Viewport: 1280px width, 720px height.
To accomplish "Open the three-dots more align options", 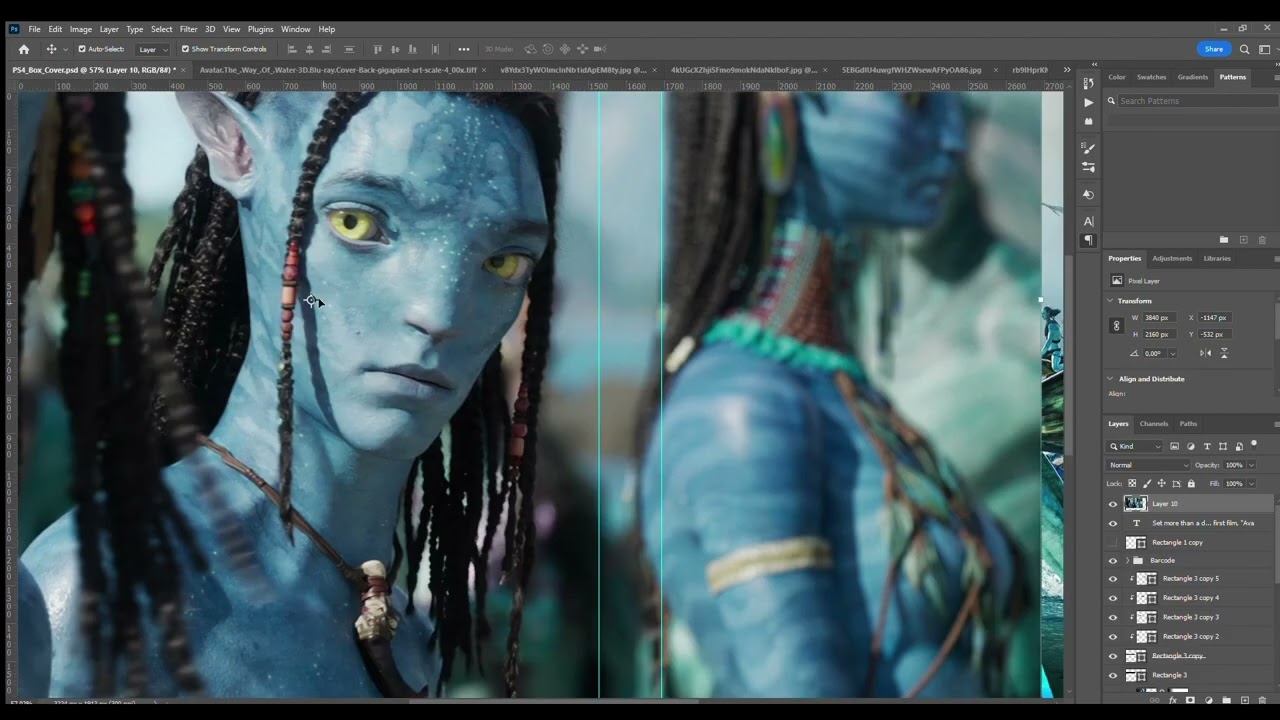I will (464, 49).
